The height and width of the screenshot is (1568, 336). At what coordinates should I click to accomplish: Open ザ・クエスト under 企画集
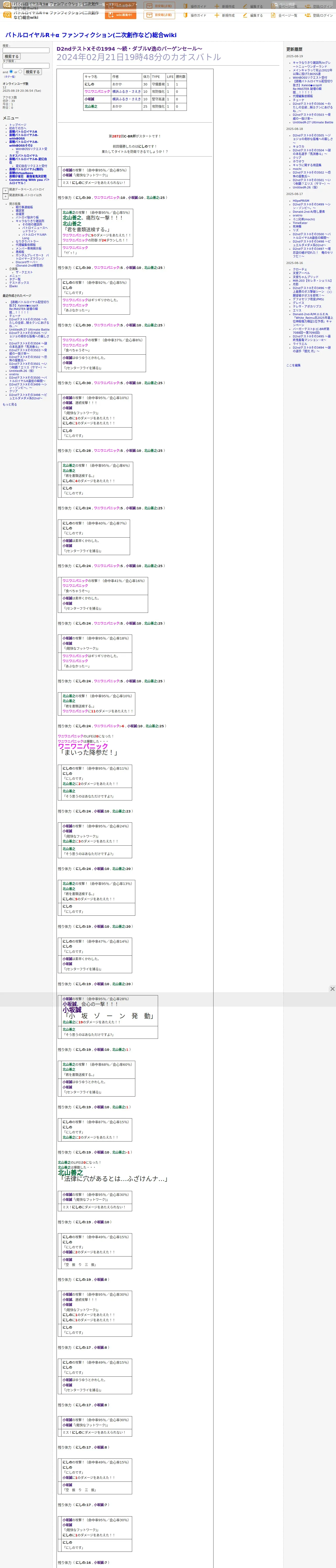24,272
